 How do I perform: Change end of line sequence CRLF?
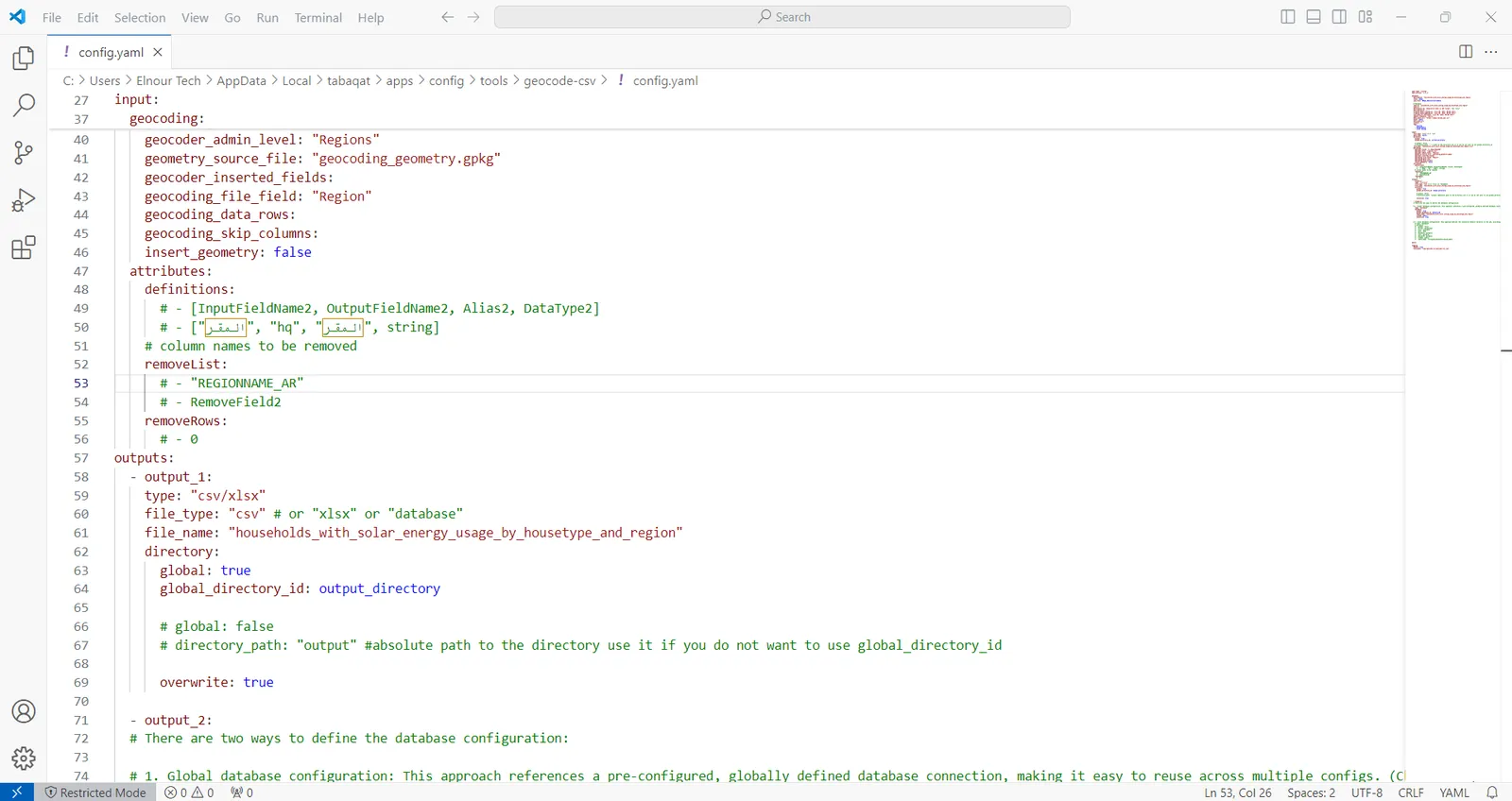point(1411,792)
